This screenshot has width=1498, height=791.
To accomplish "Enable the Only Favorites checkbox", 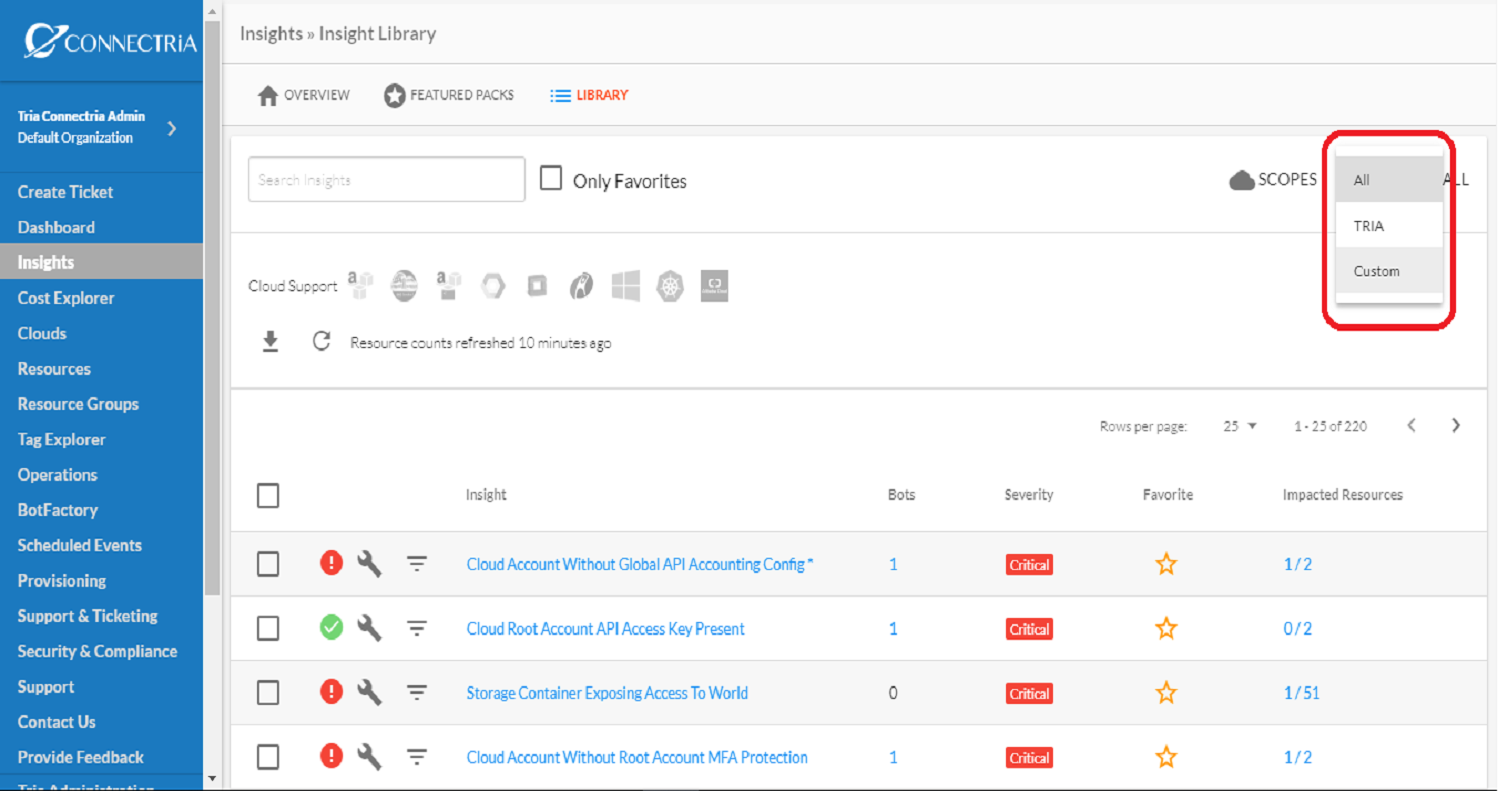I will coord(551,179).
